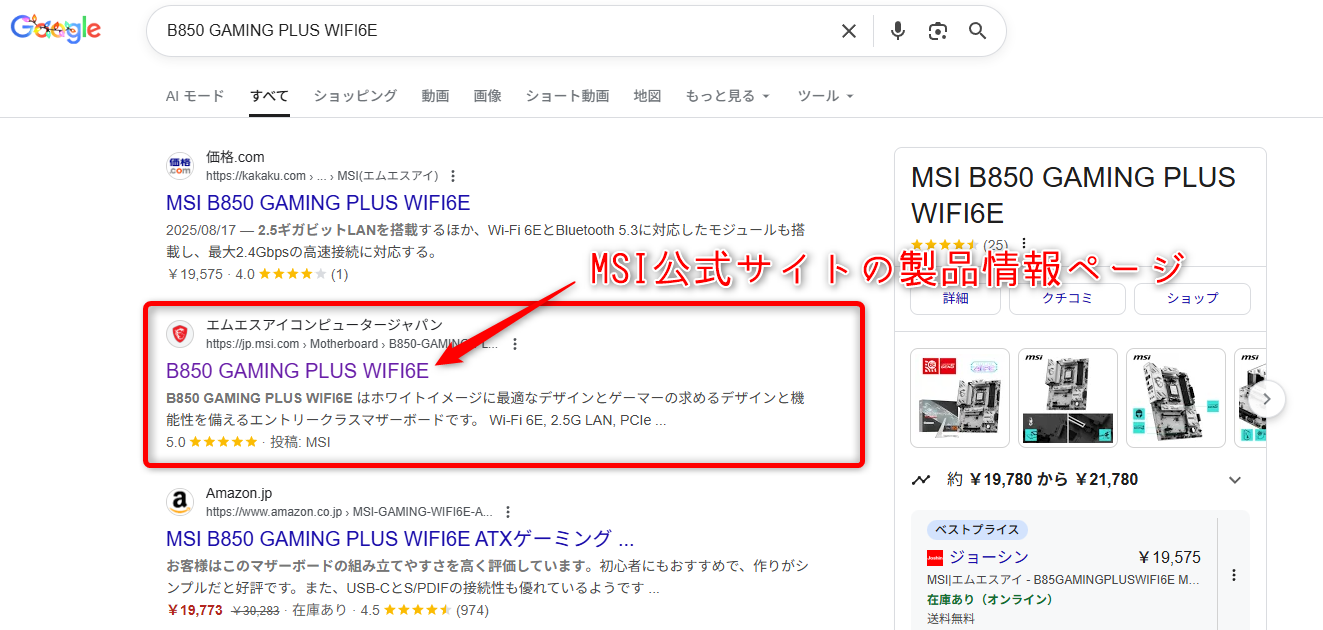This screenshot has height=630, width=1323.
Task: Open the ツール dropdown
Action: click(x=825, y=96)
